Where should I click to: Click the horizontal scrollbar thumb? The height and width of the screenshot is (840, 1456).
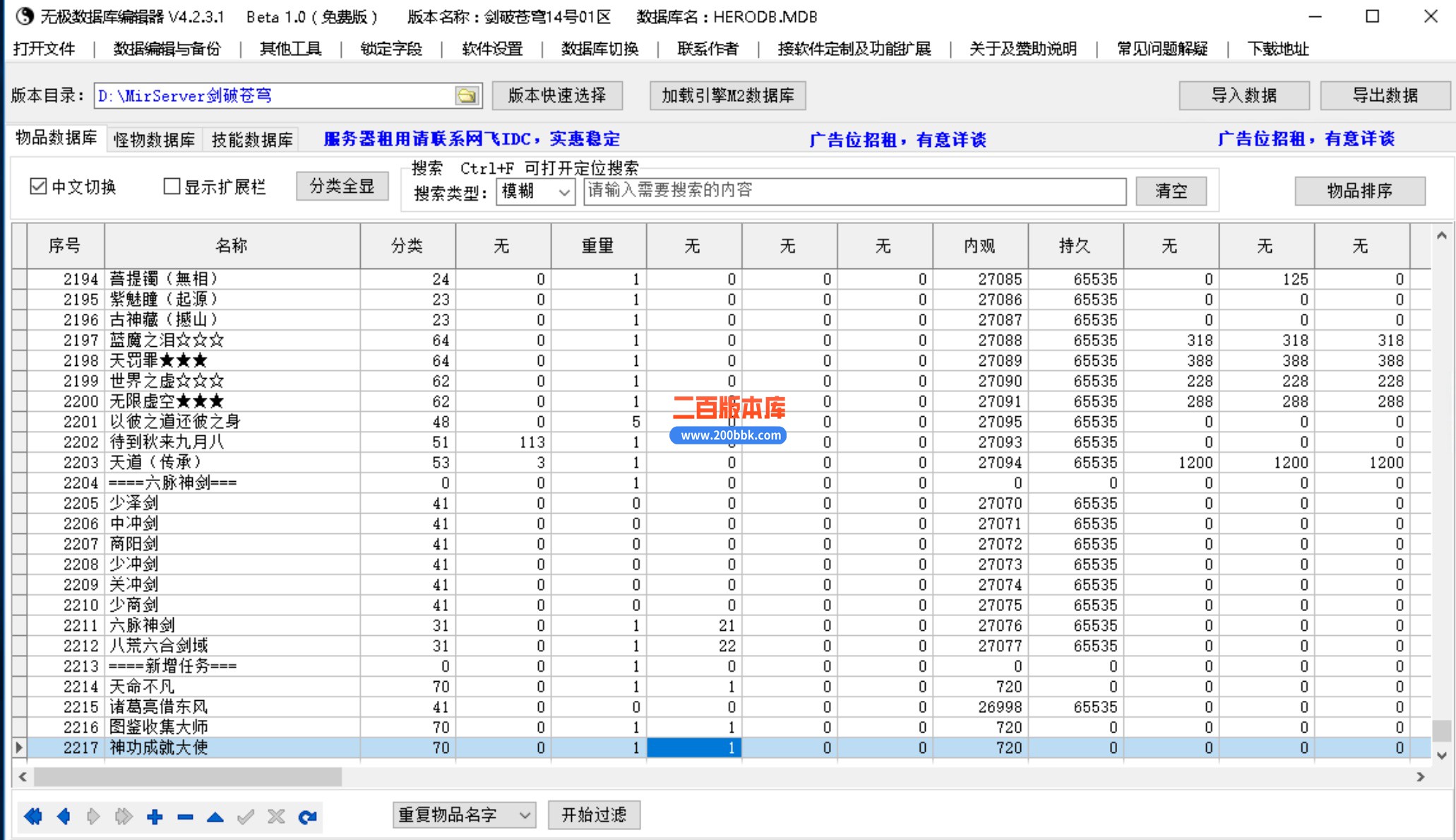[188, 776]
